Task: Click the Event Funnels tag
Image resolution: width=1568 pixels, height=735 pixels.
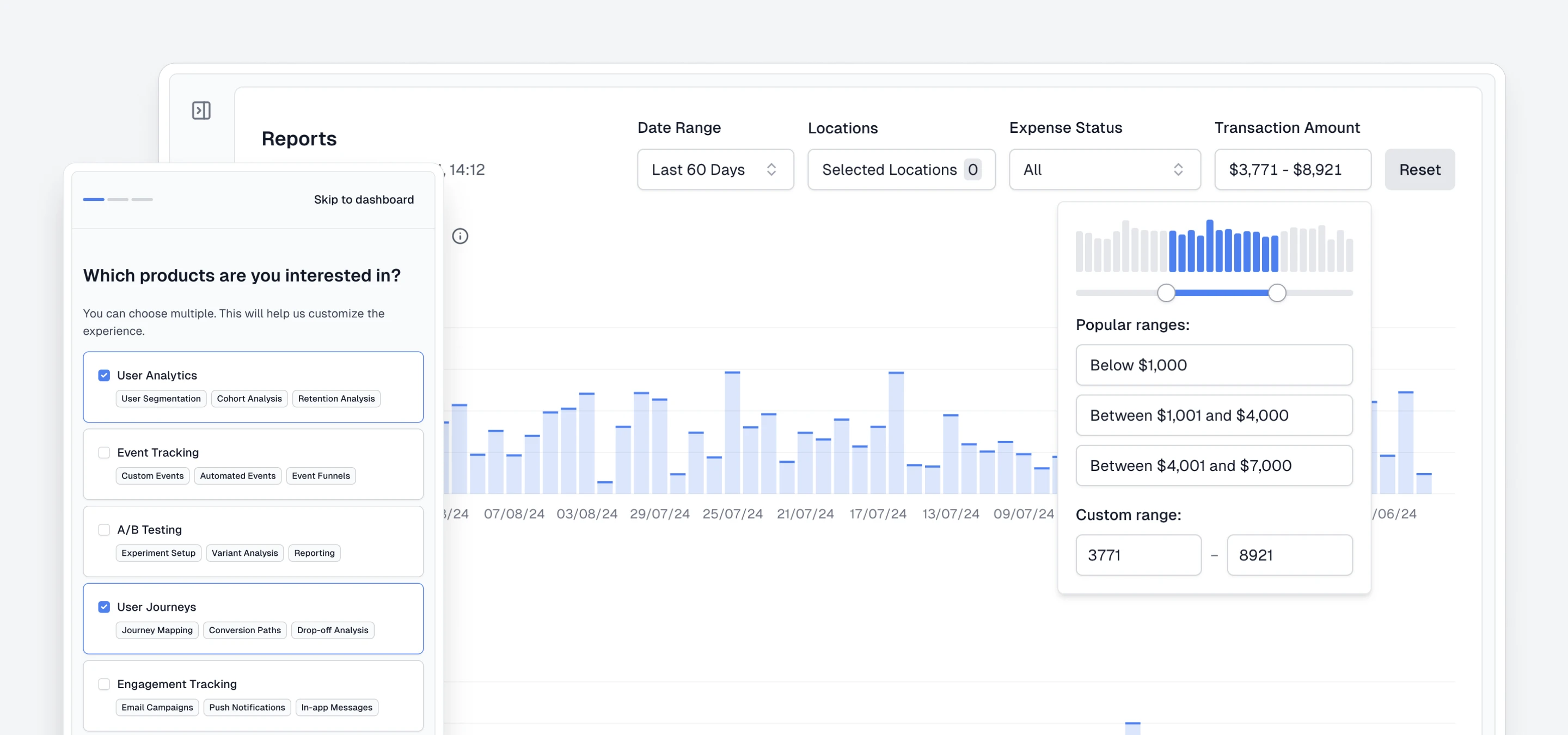Action: (321, 476)
